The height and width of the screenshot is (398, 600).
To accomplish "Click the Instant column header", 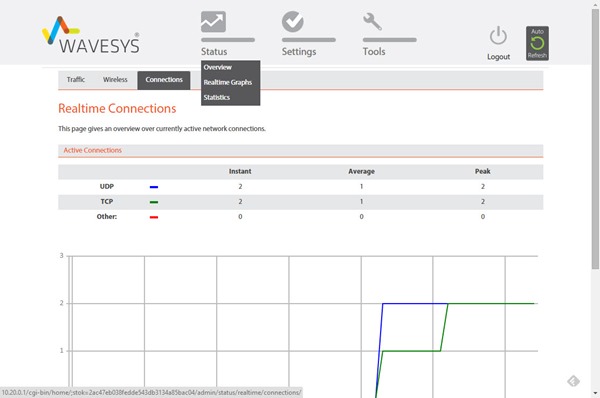I will [240, 171].
